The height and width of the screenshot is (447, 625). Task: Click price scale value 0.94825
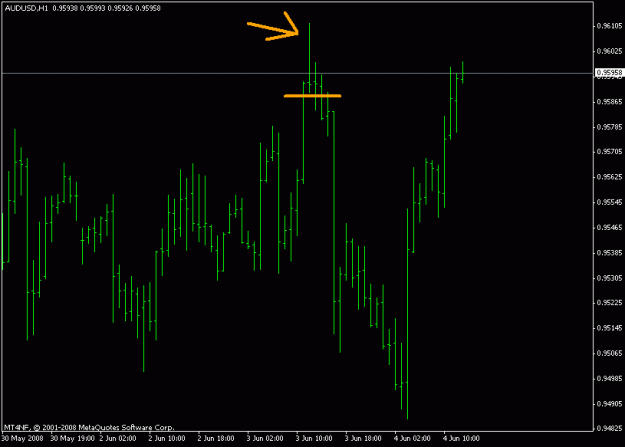[609, 429]
